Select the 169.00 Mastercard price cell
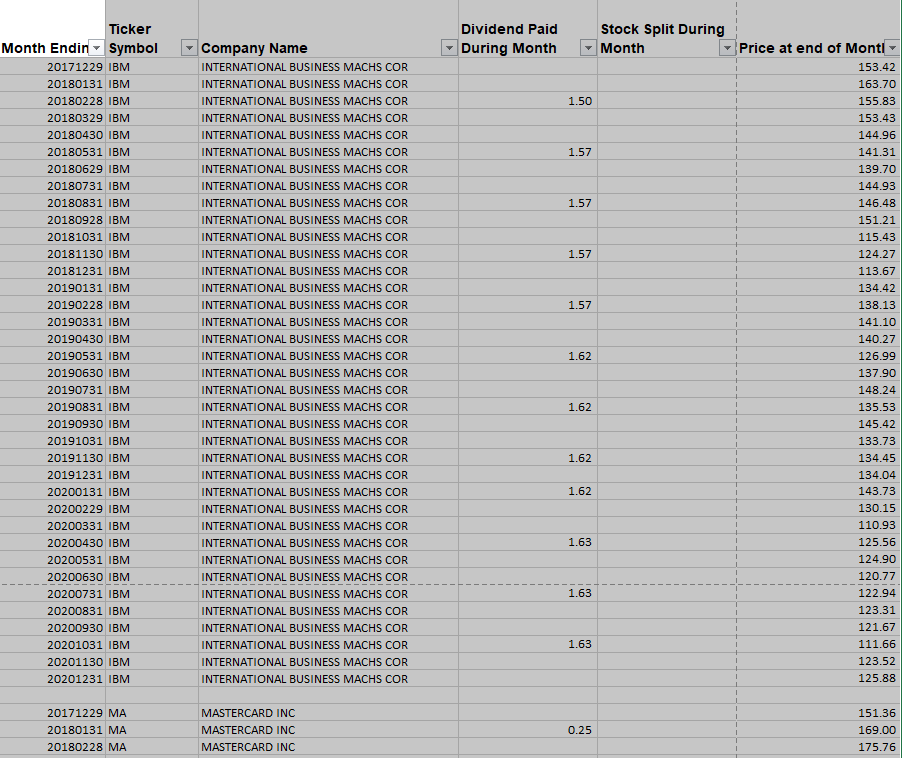Viewport: 902px width, 758px height. [860, 730]
